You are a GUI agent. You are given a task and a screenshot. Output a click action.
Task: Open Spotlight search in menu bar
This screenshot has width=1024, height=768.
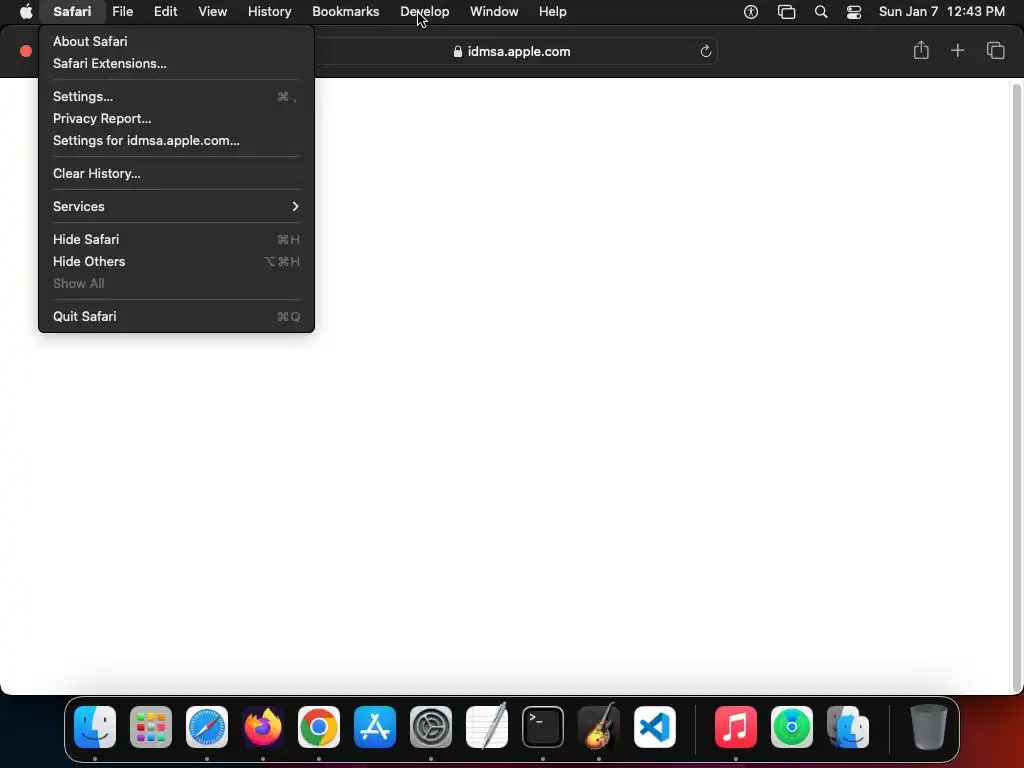(821, 12)
